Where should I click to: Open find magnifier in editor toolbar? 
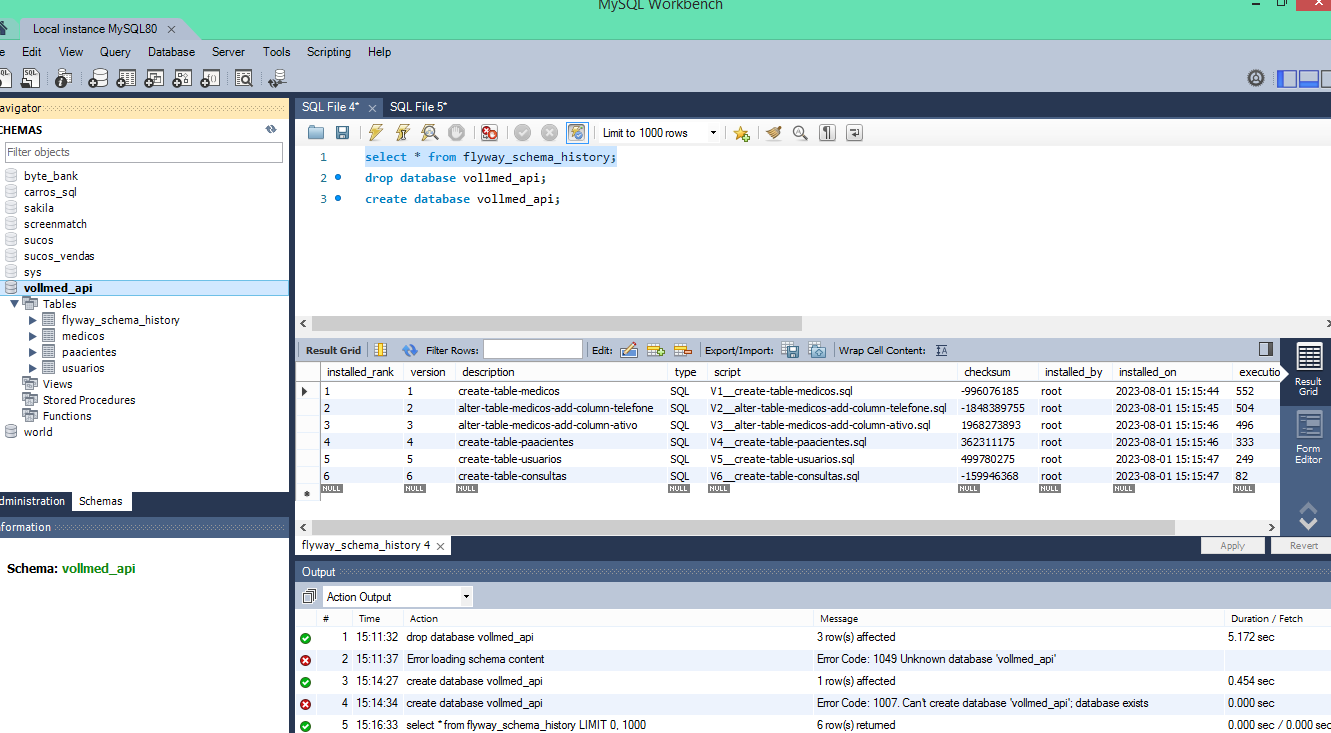[800, 132]
